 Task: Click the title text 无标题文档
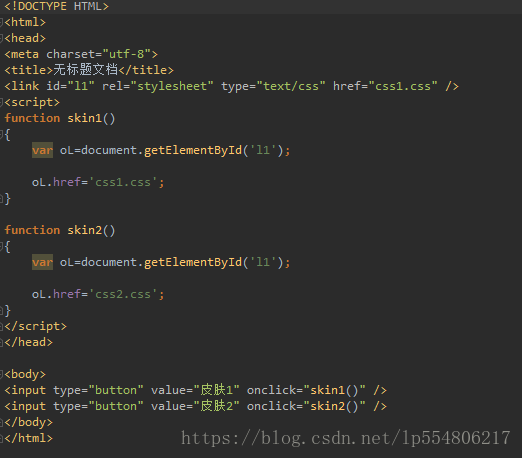pyautogui.click(x=85, y=70)
